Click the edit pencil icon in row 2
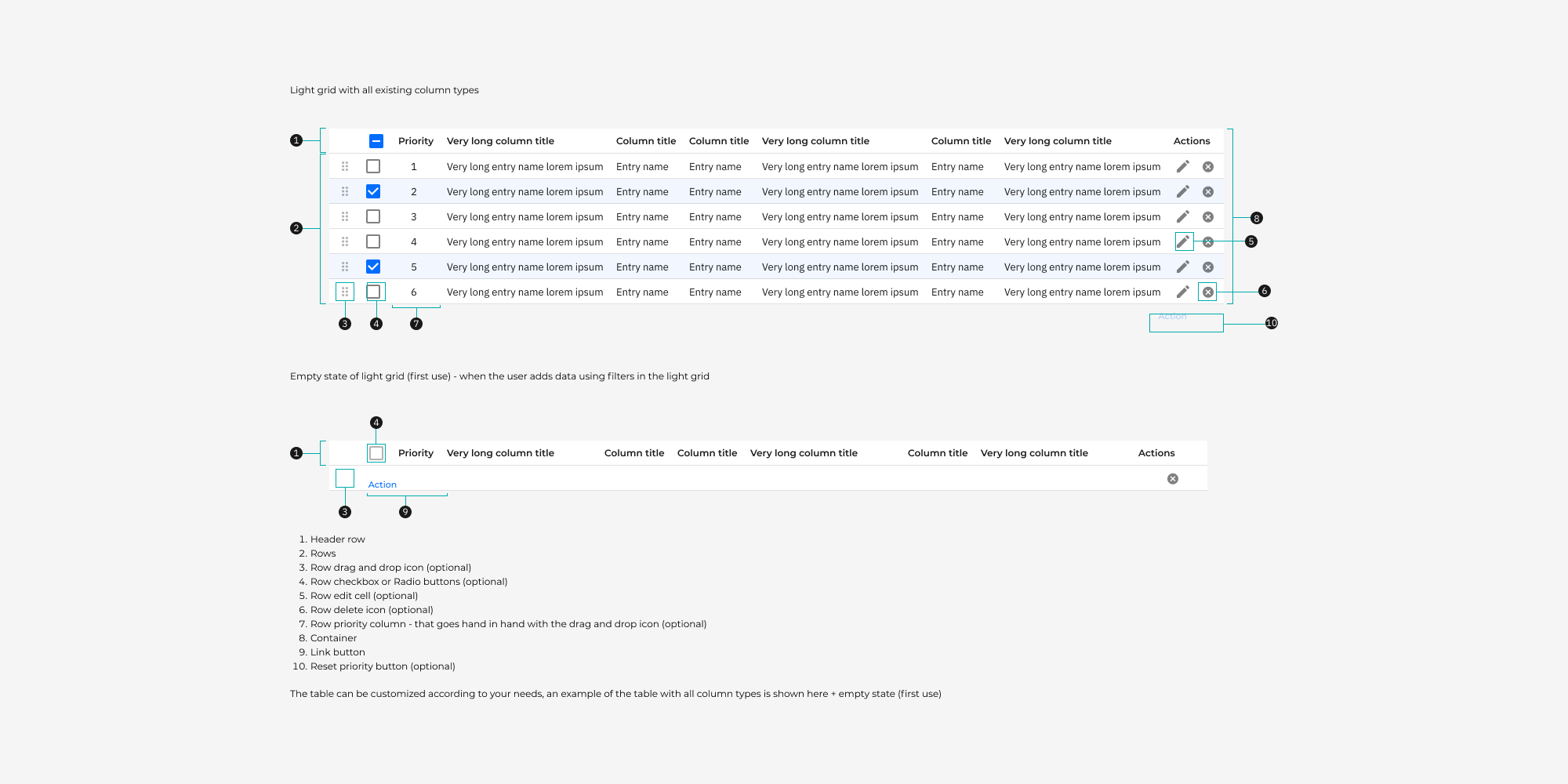1568x784 pixels. pyautogui.click(x=1183, y=191)
